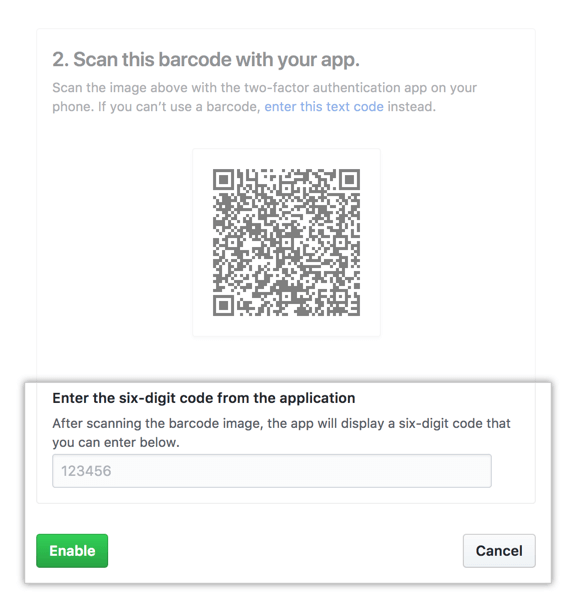The height and width of the screenshot is (600, 566).
Task: Click the QR code's upper-right finder square
Action: 349,179
